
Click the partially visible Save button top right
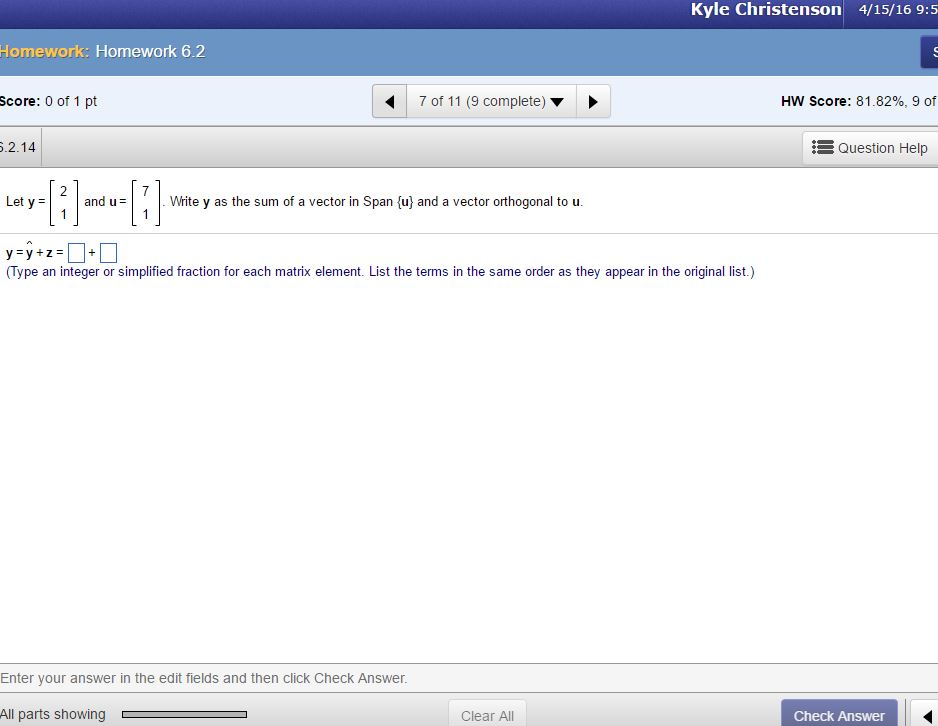(x=930, y=51)
